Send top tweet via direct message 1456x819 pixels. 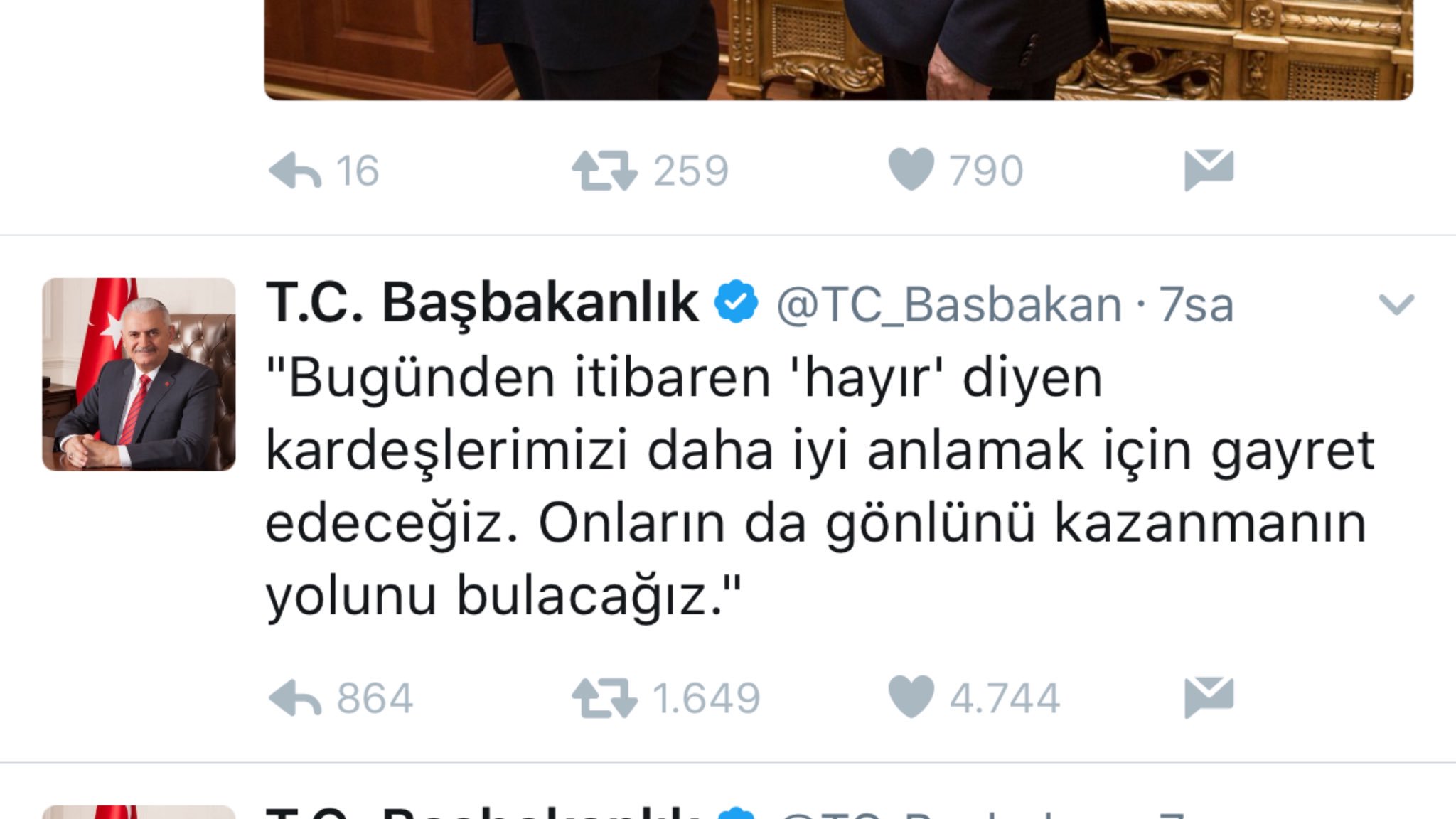1209,170
